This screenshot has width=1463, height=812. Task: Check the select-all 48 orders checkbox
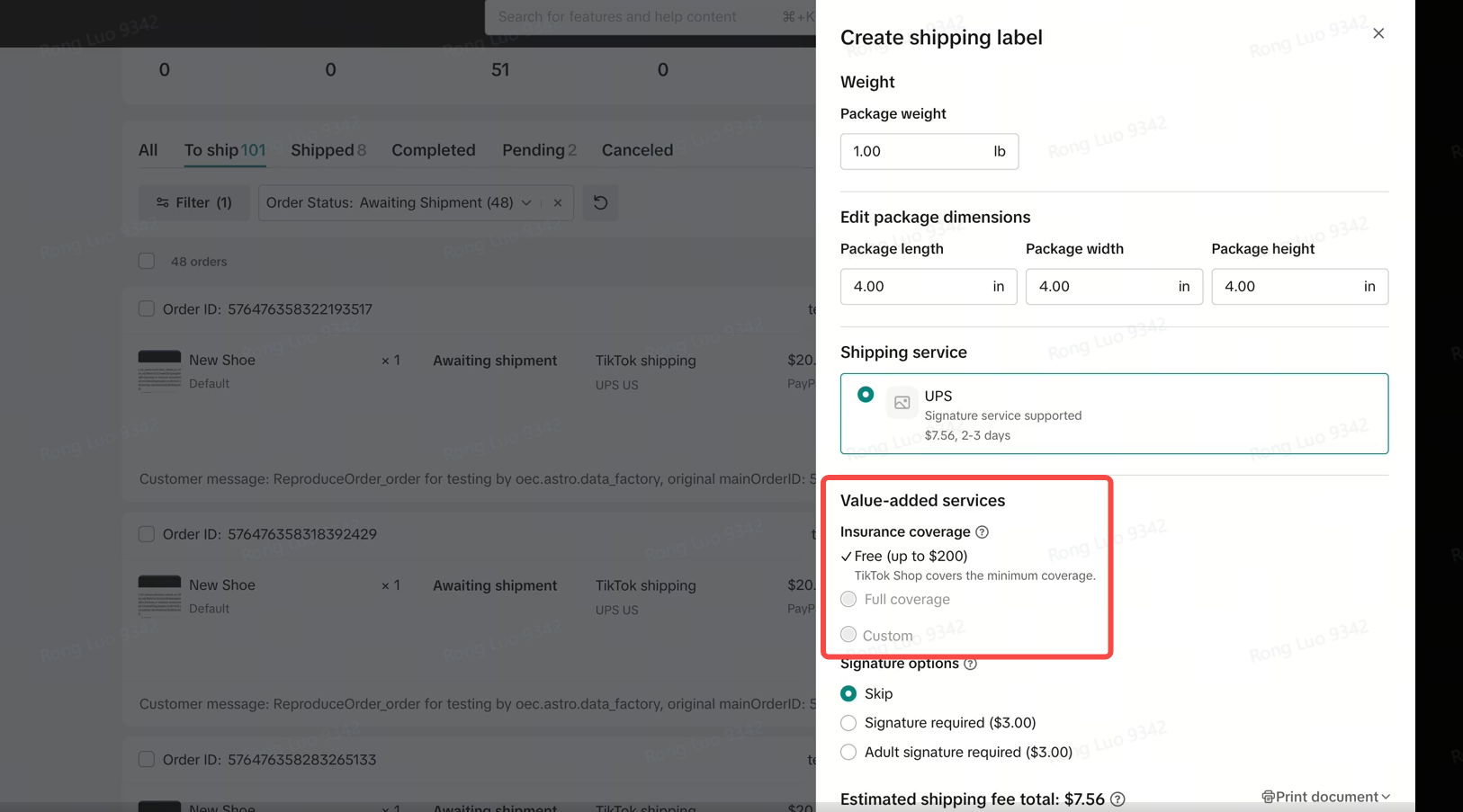point(147,262)
